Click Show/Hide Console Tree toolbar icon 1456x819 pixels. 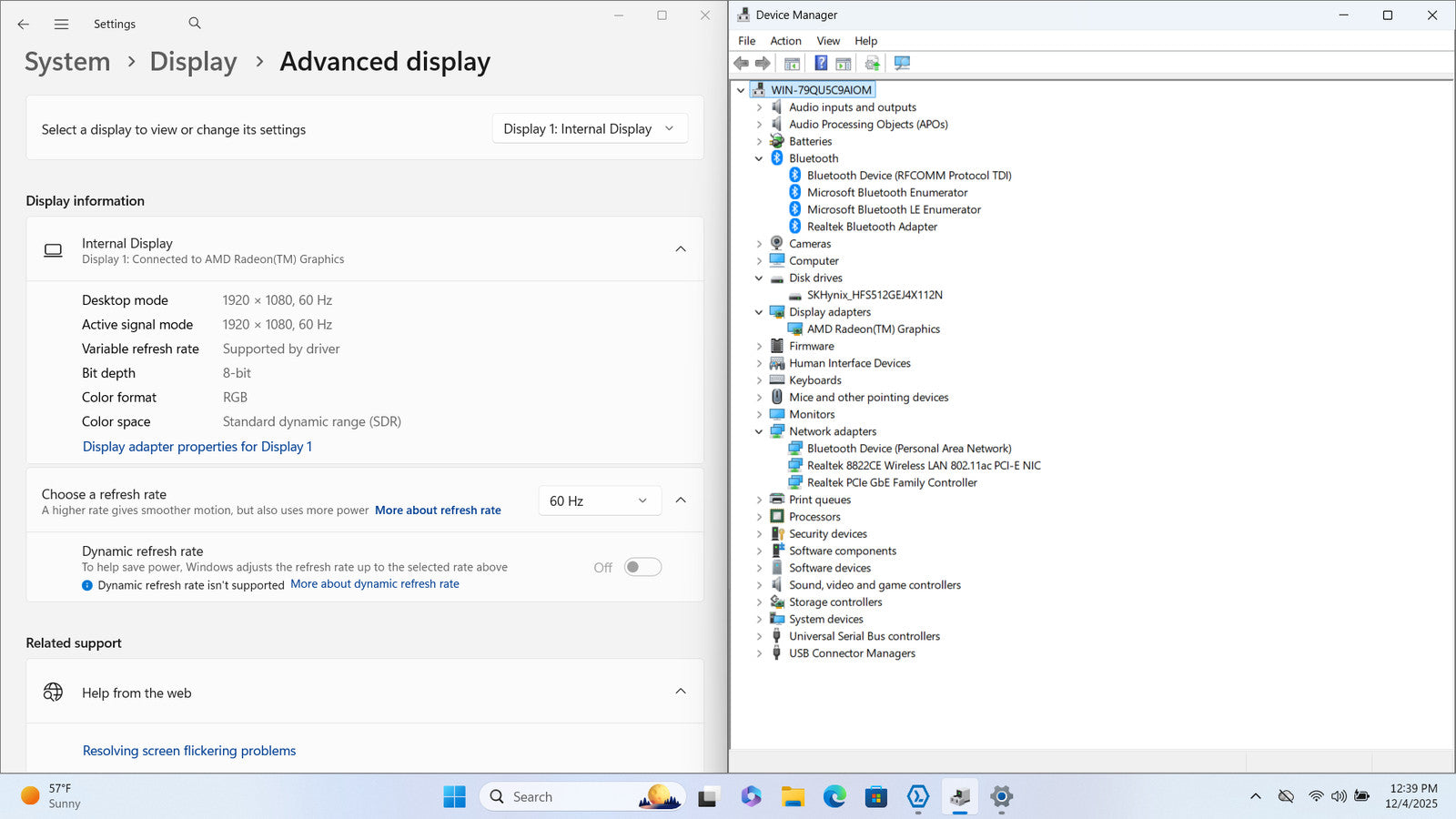(792, 64)
